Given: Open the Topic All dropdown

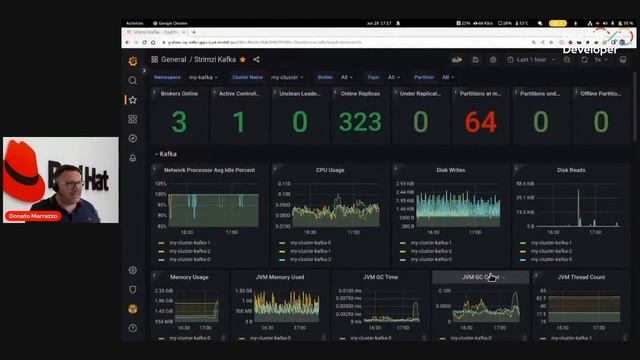Looking at the screenshot, I should pos(393,77).
